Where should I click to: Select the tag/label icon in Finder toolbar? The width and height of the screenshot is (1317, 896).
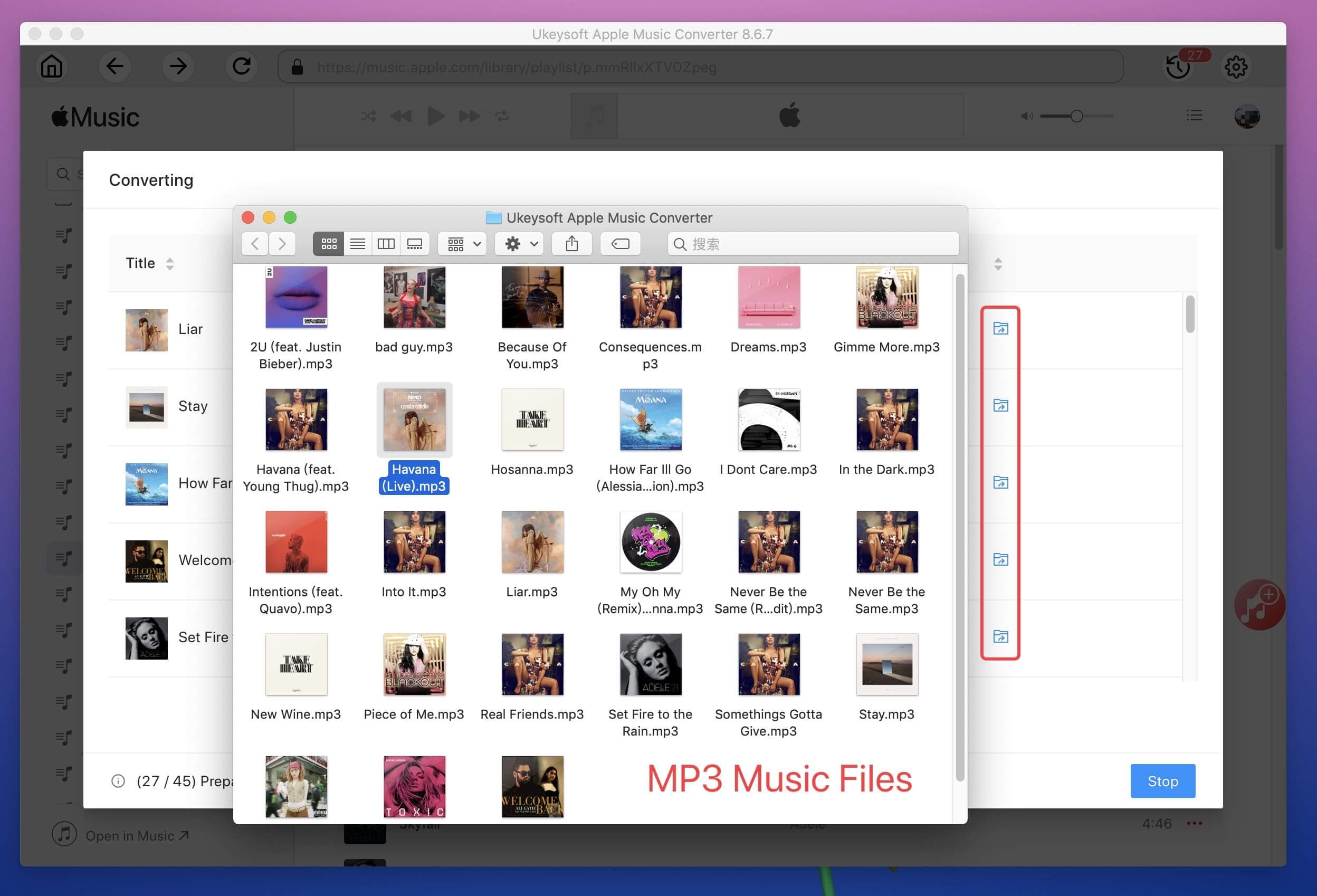point(621,243)
